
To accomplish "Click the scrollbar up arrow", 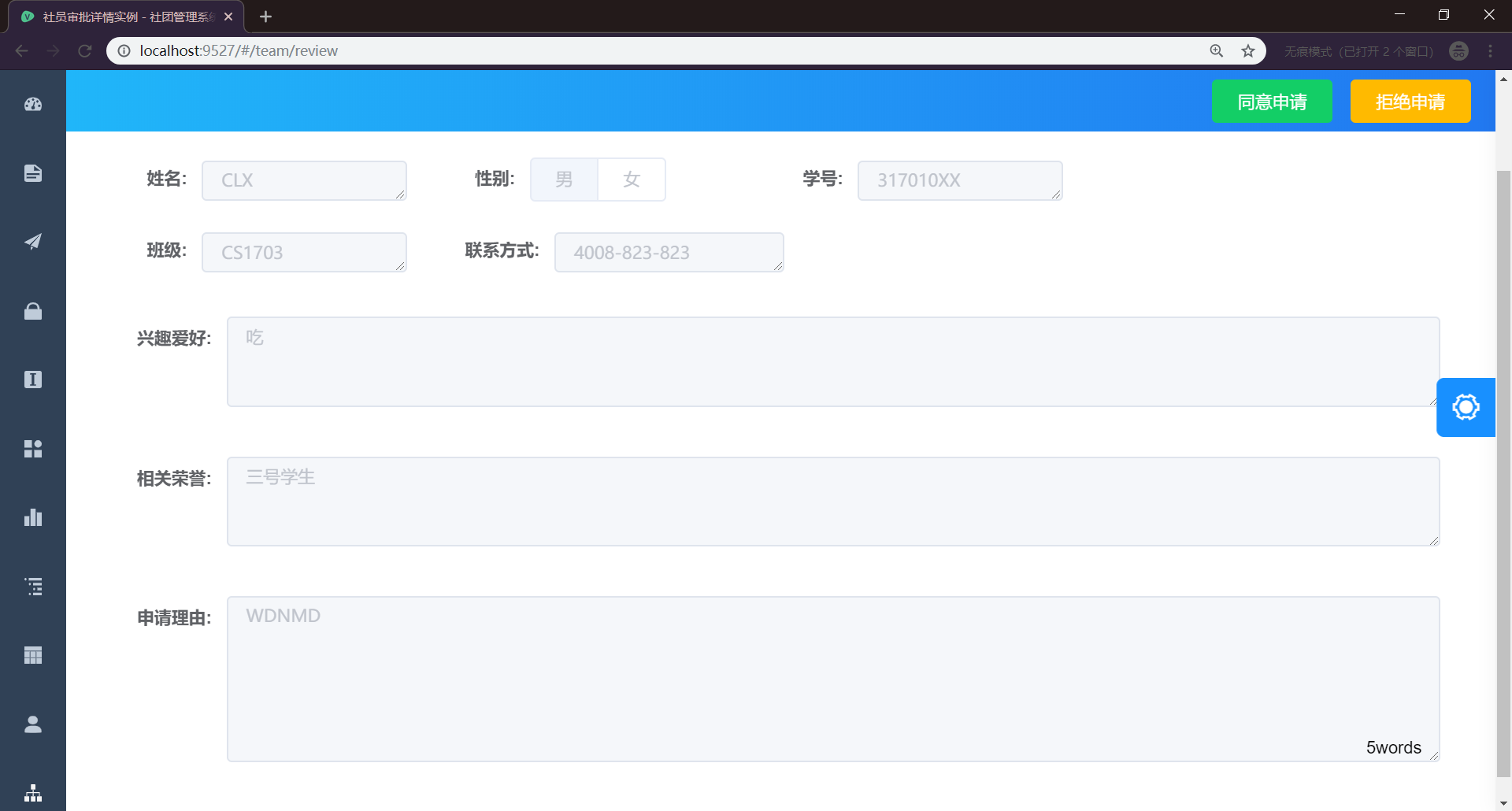I will [x=1503, y=79].
